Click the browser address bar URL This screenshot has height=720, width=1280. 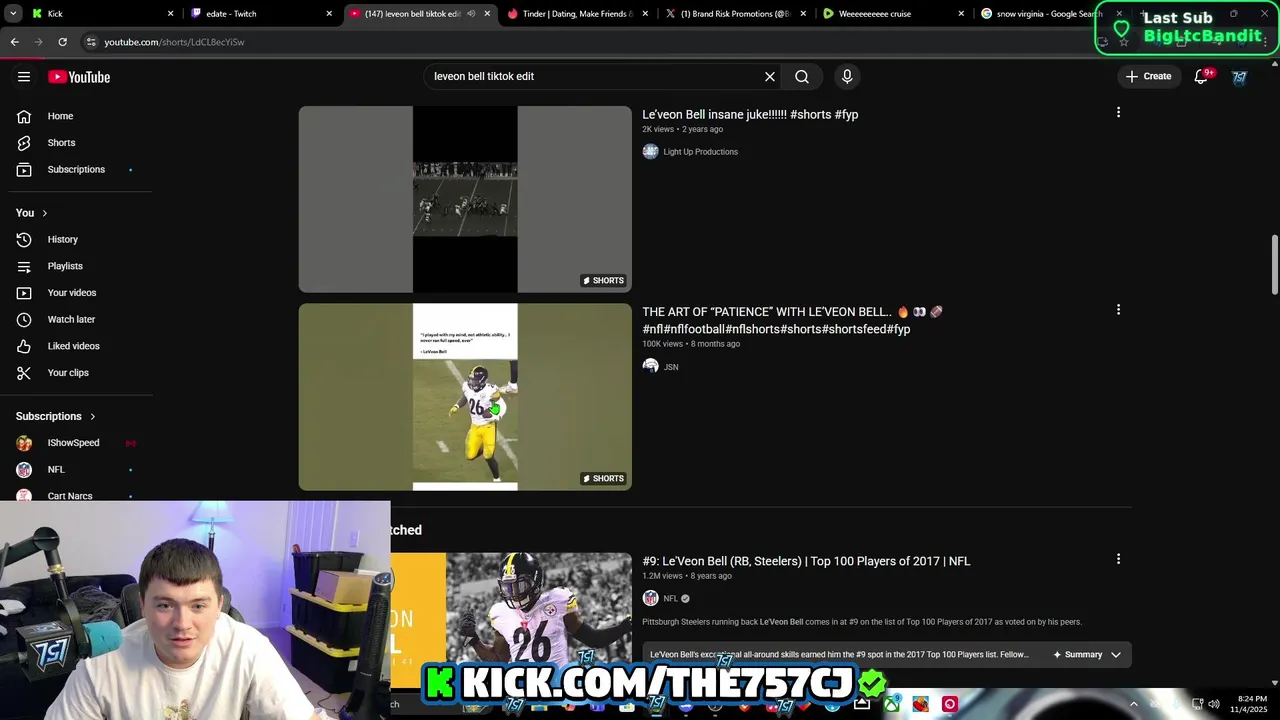tap(174, 42)
